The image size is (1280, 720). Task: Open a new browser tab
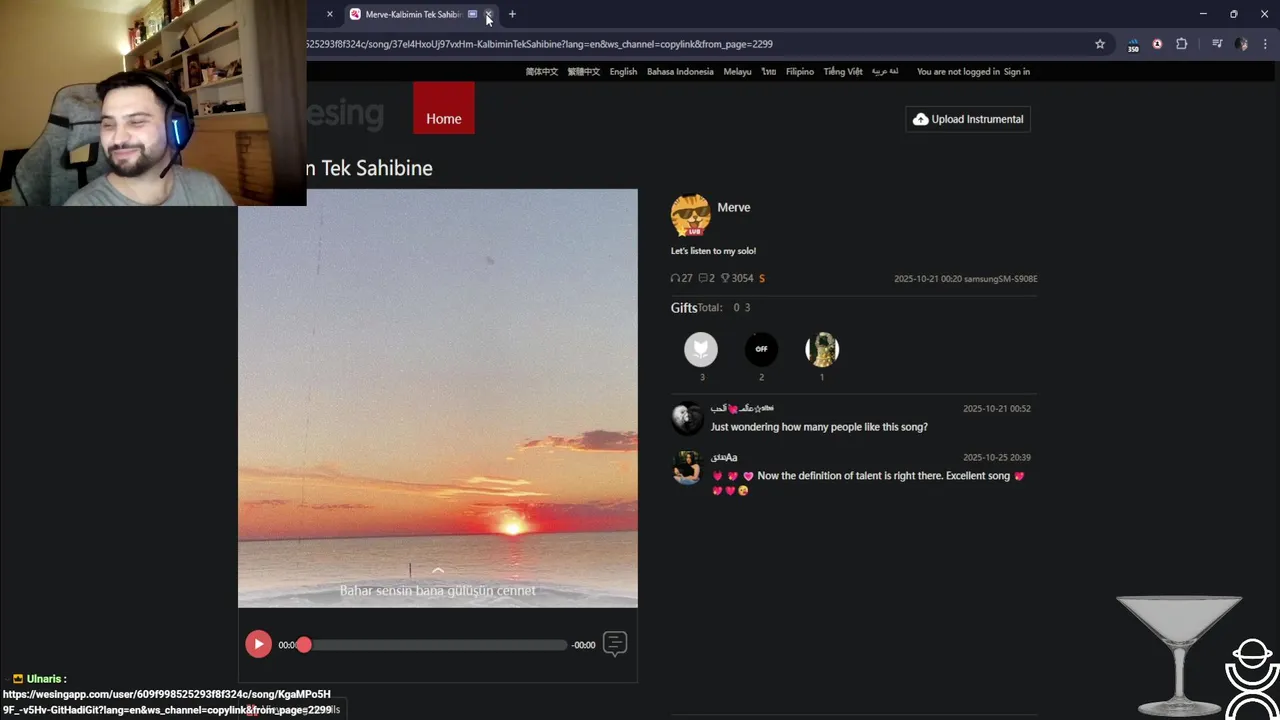(512, 14)
